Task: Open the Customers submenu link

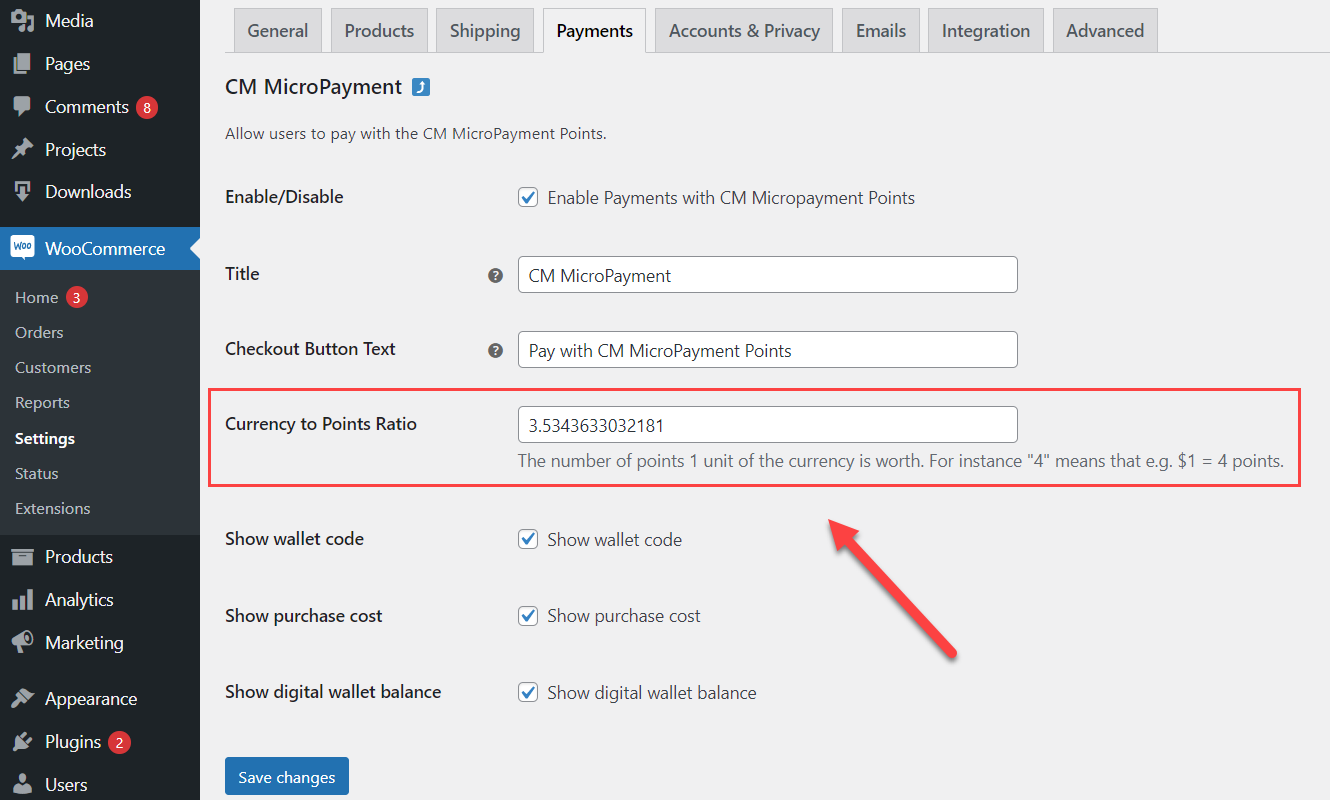Action: tap(53, 367)
